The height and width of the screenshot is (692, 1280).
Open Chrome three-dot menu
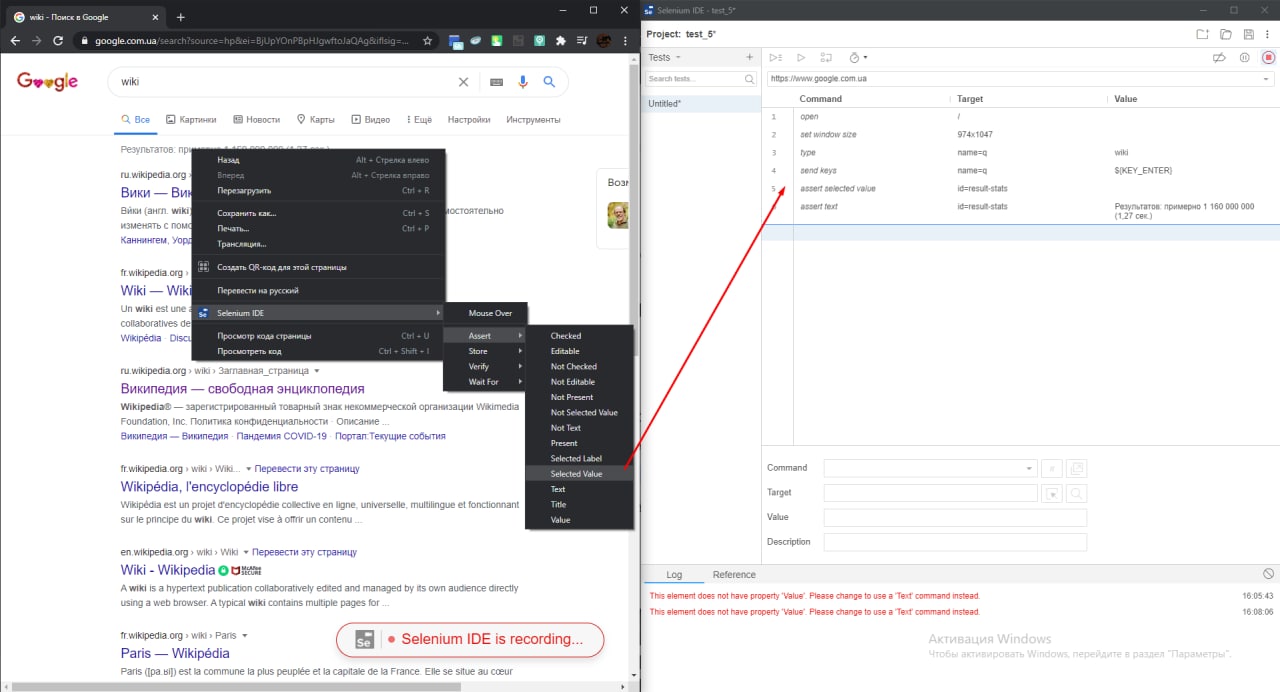627,40
